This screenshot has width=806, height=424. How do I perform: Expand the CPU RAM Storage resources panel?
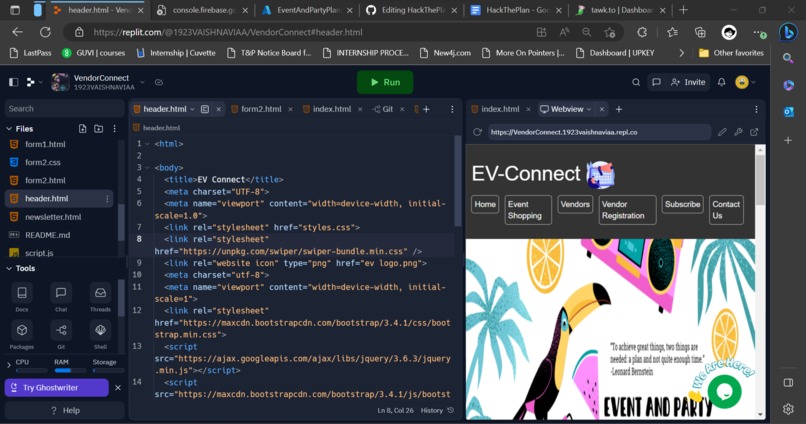pyautogui.click(x=9, y=365)
